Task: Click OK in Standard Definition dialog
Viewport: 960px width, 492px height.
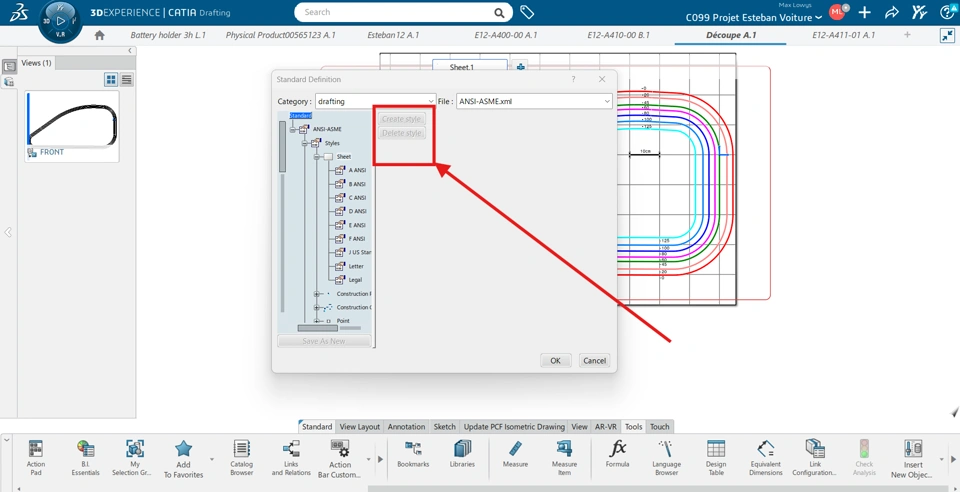Action: point(555,360)
